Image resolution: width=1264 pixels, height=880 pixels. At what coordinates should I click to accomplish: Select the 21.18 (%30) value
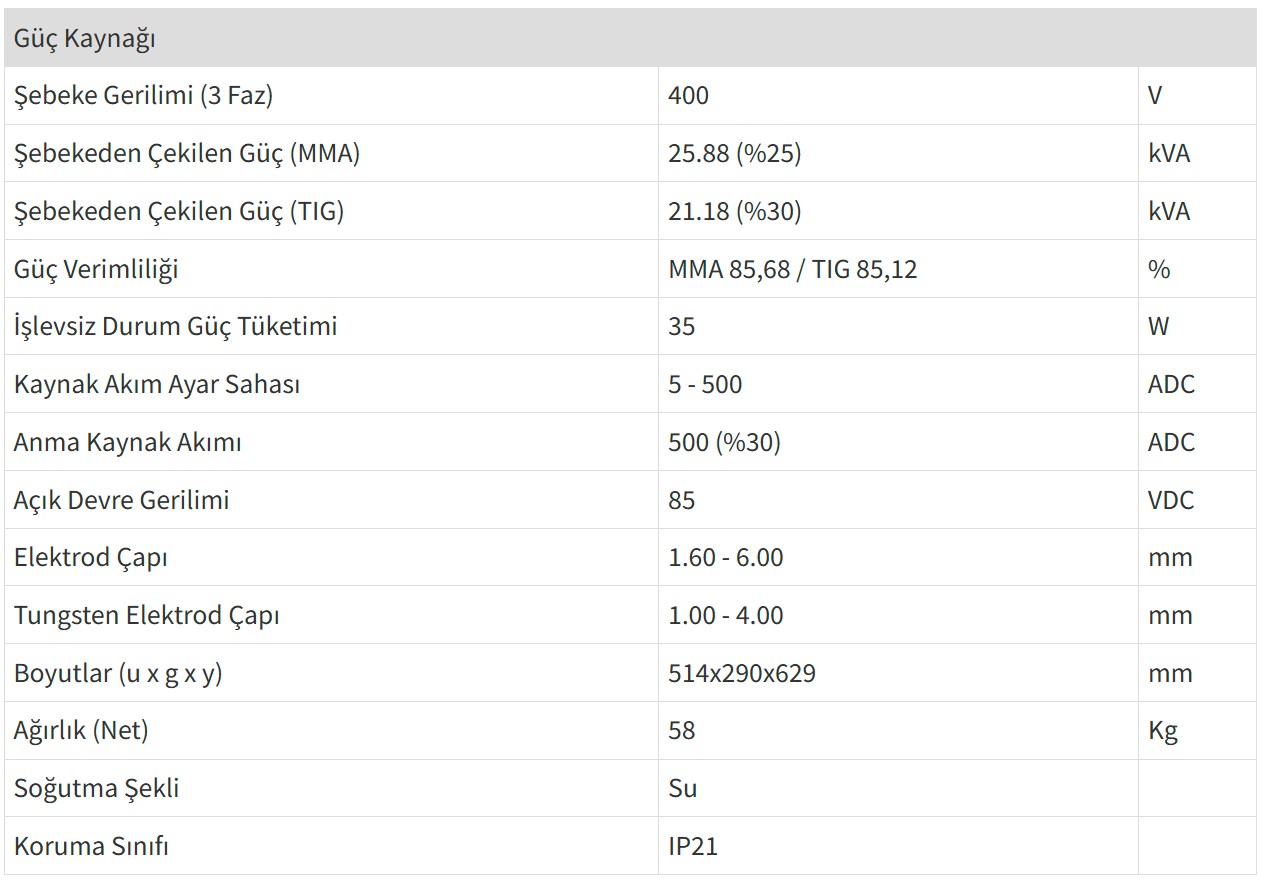pyautogui.click(x=734, y=212)
